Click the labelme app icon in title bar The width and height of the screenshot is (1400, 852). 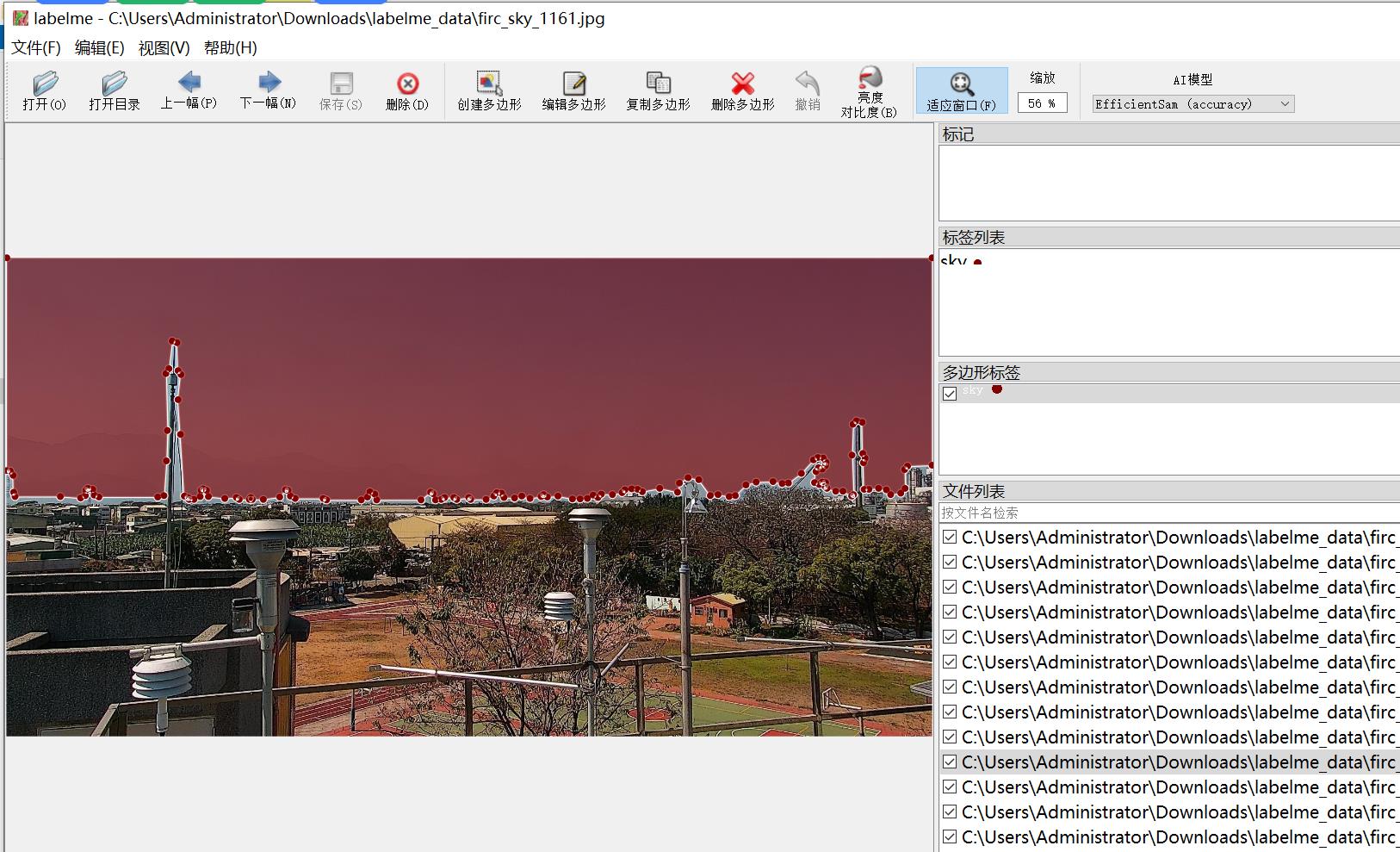click(21, 18)
